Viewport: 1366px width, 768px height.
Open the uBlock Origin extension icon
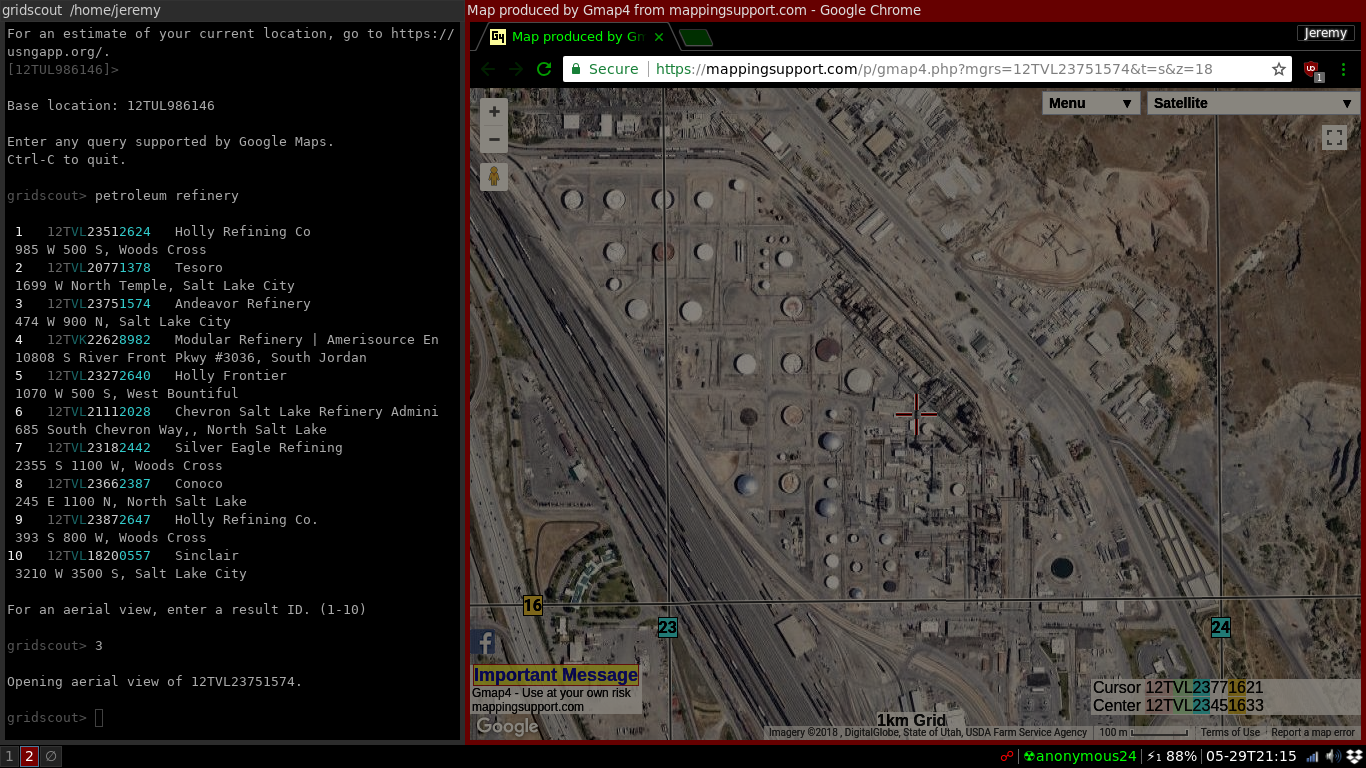pos(1312,69)
